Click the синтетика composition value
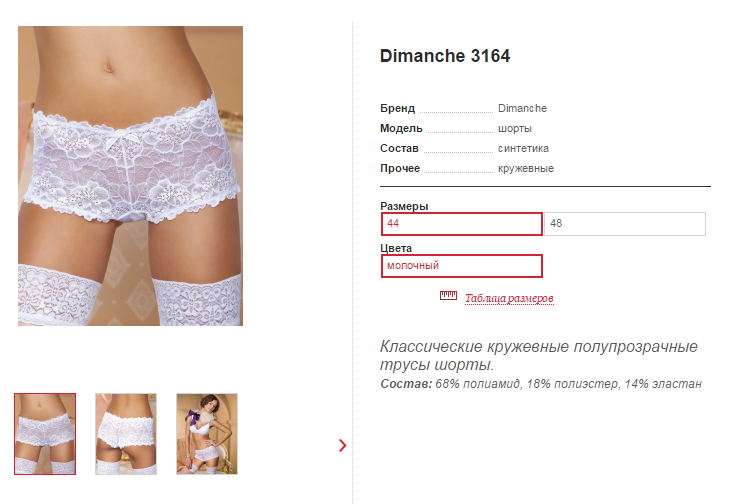Image resolution: width=735 pixels, height=504 pixels. 523,149
